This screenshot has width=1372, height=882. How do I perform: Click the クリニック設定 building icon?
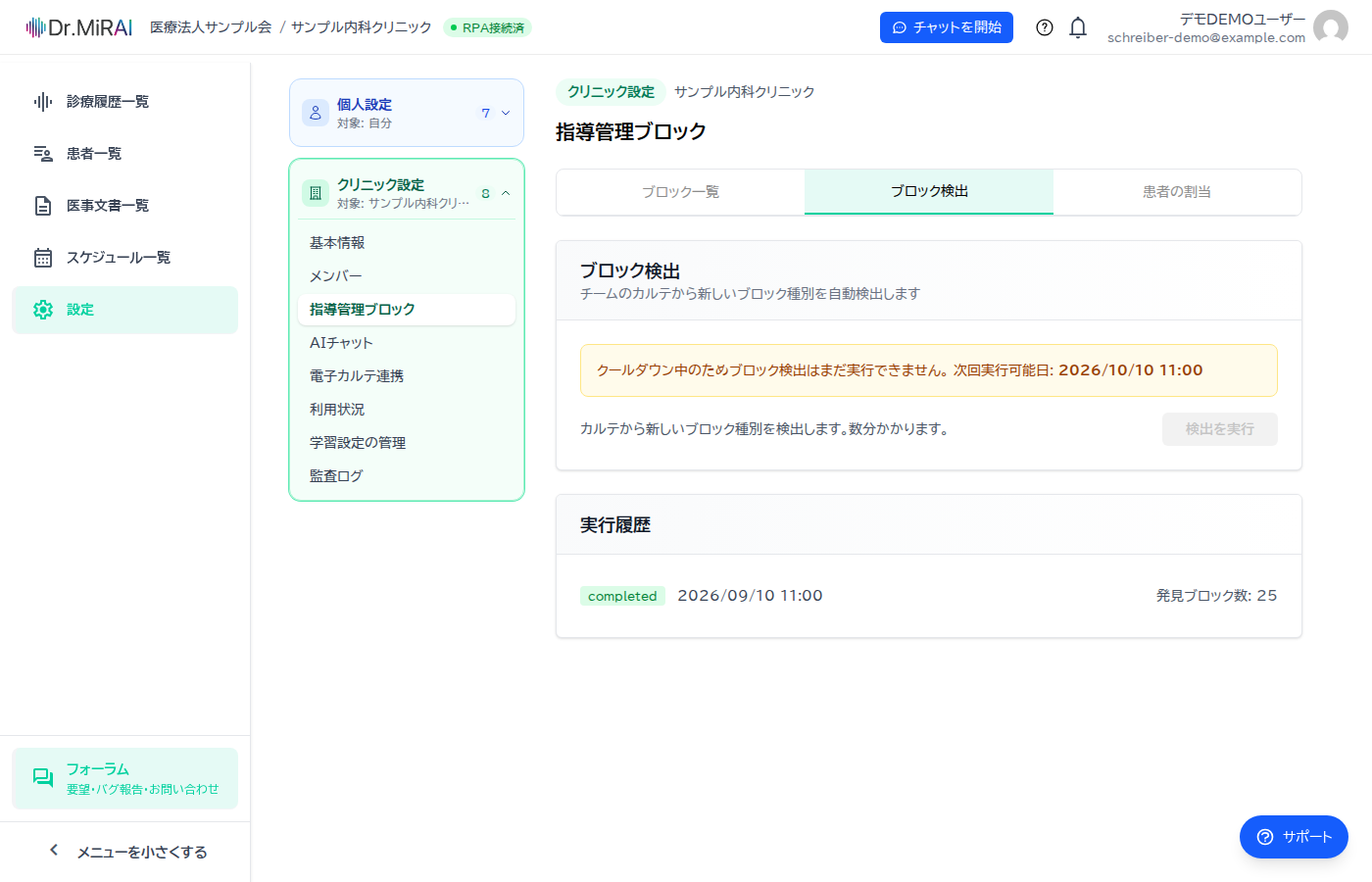coord(316,193)
